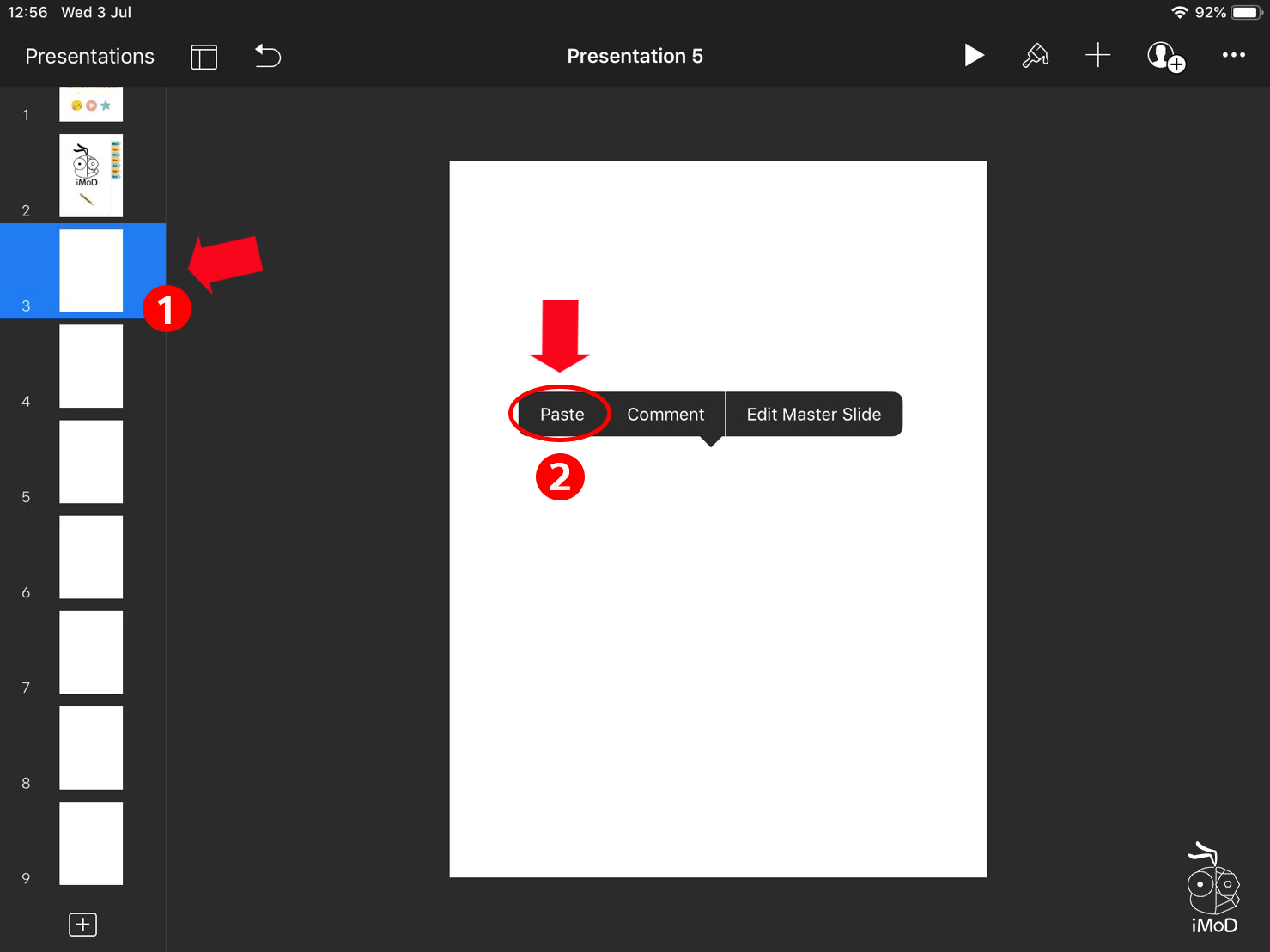Image resolution: width=1270 pixels, height=952 pixels.
Task: Toggle the slide navigator view icon
Action: click(204, 57)
